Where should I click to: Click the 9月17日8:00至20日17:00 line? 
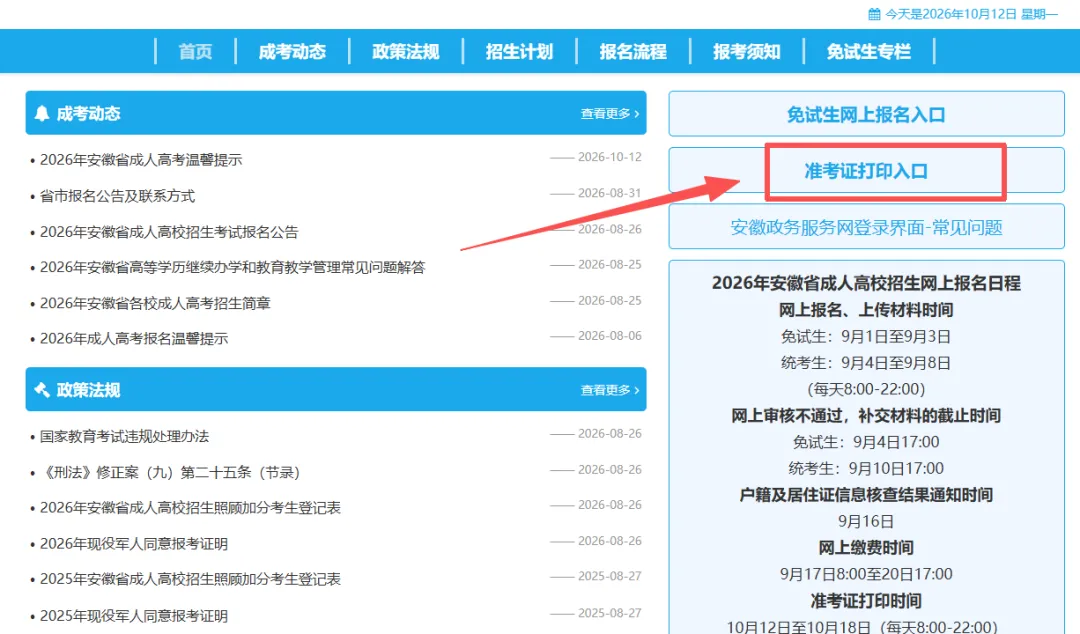866,574
